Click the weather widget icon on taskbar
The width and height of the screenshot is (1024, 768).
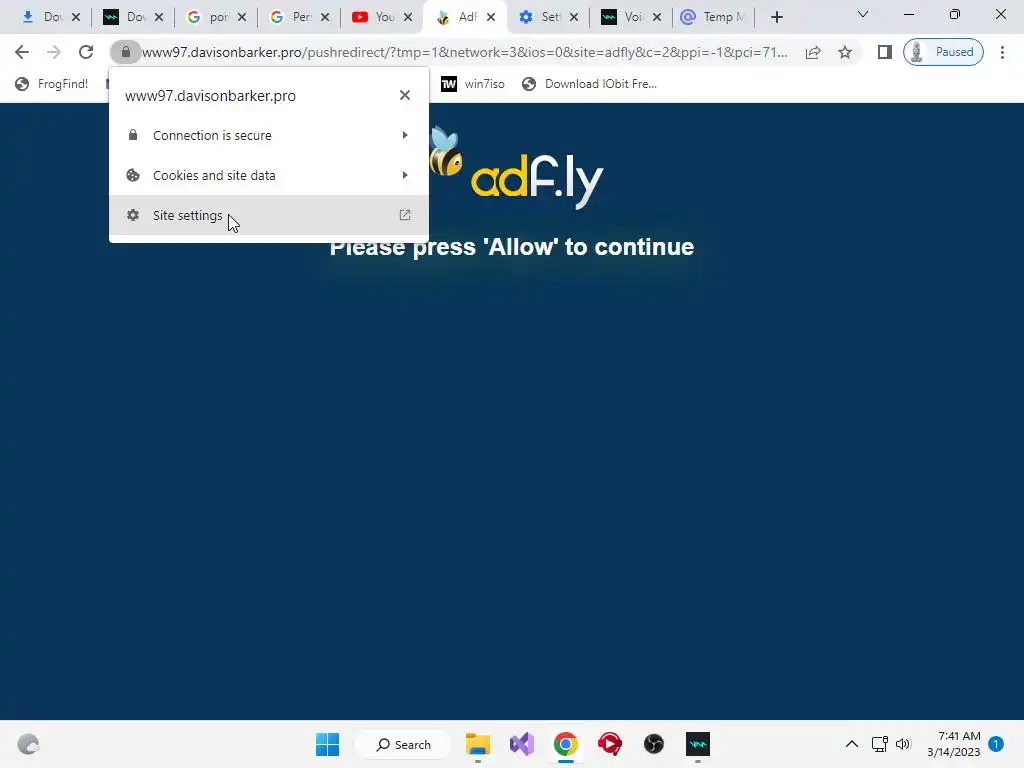(28, 744)
